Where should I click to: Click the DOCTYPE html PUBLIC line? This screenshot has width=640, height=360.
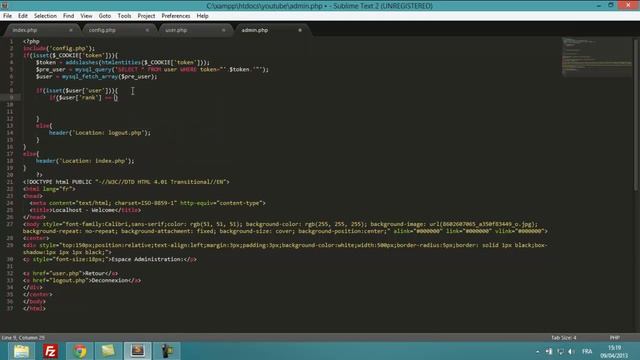pyautogui.click(x=126, y=182)
